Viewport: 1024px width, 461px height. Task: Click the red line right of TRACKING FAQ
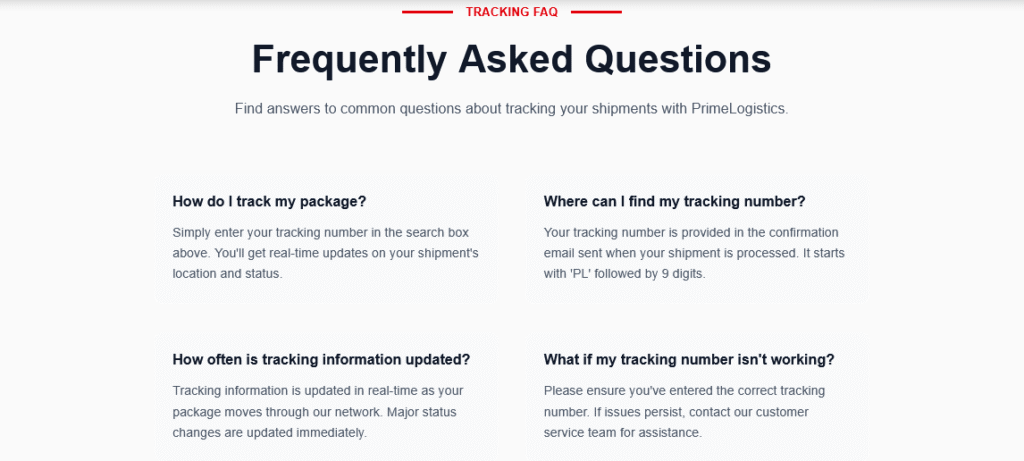click(596, 12)
